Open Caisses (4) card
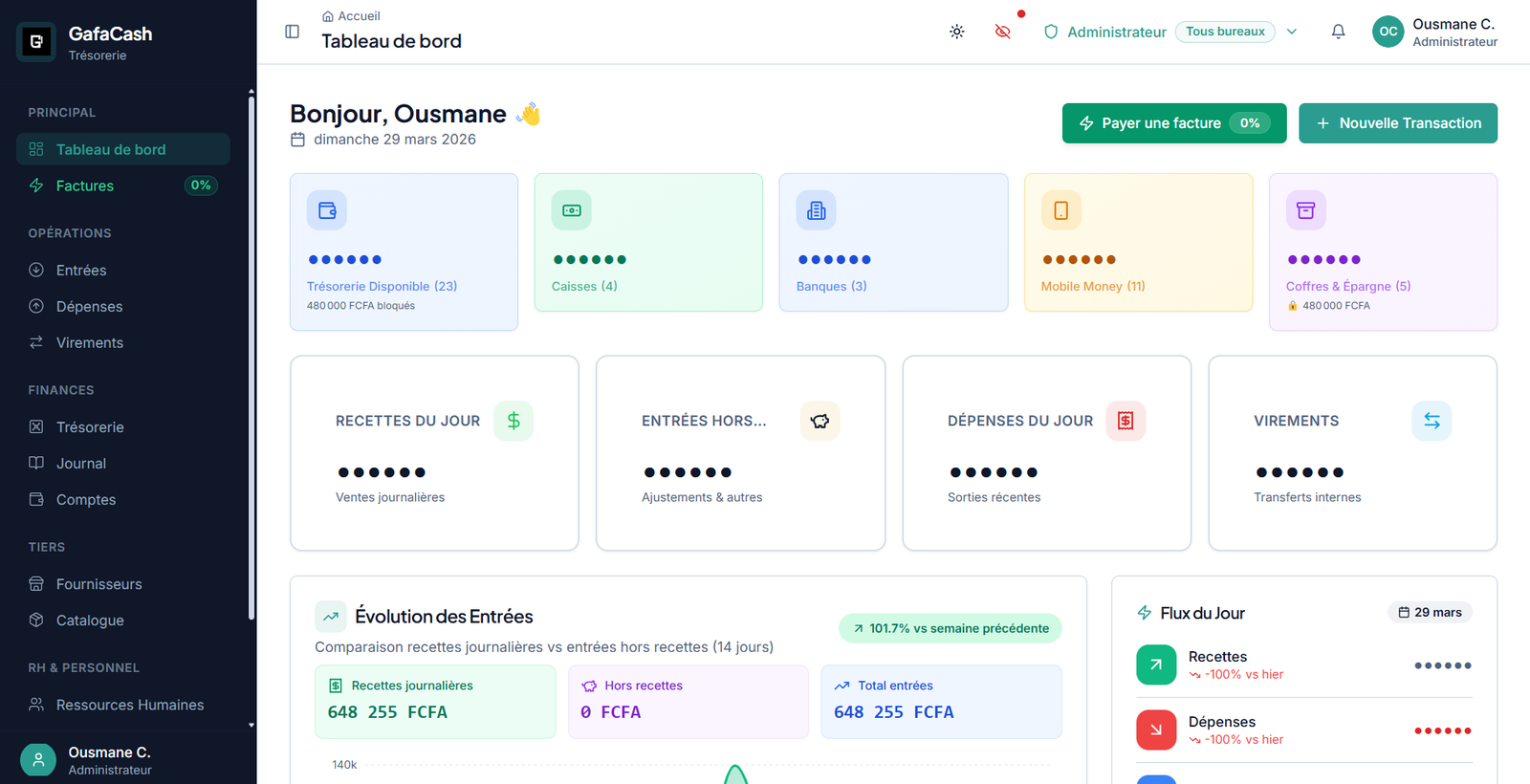Image resolution: width=1530 pixels, height=784 pixels. coord(648,242)
